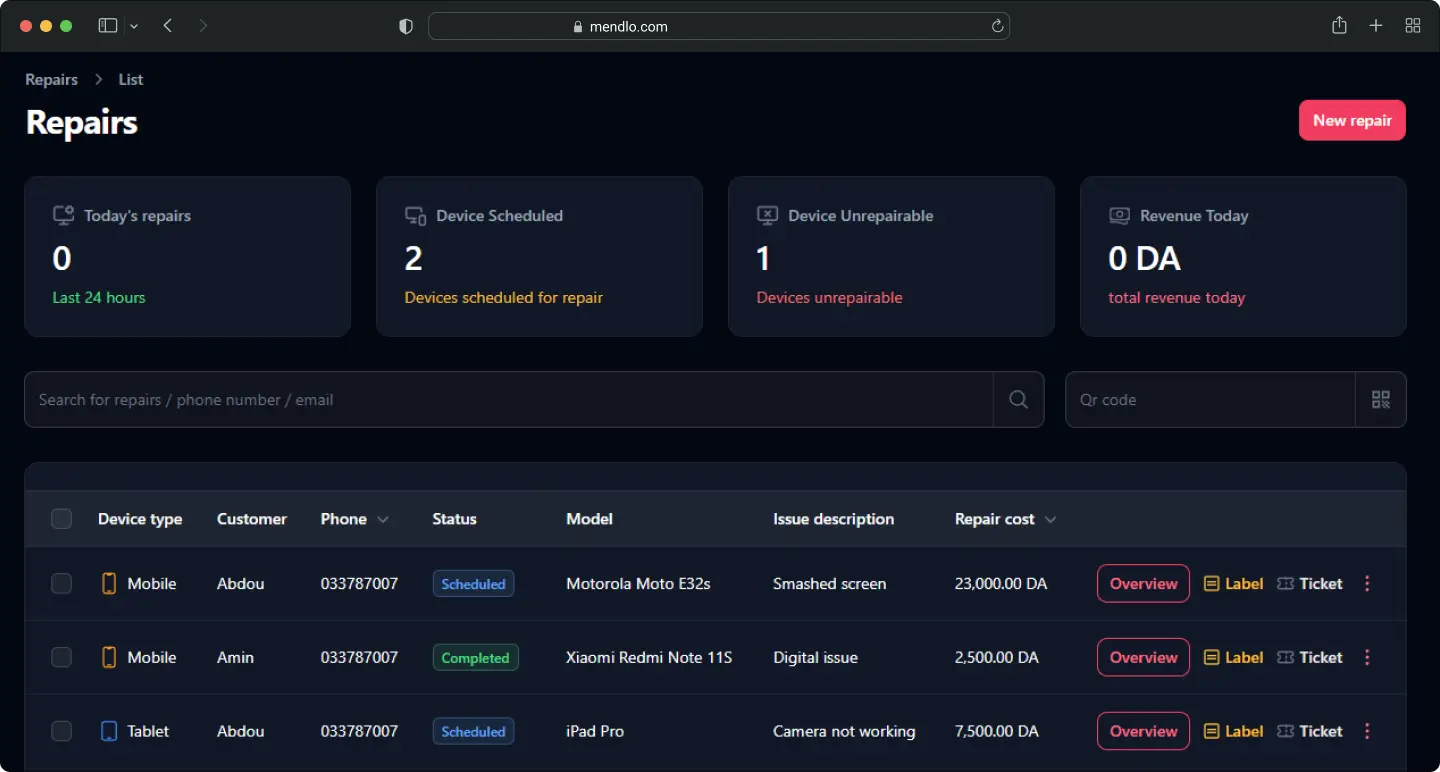1440x772 pixels.
Task: Click the Devices scheduled for repair text
Action: click(504, 297)
